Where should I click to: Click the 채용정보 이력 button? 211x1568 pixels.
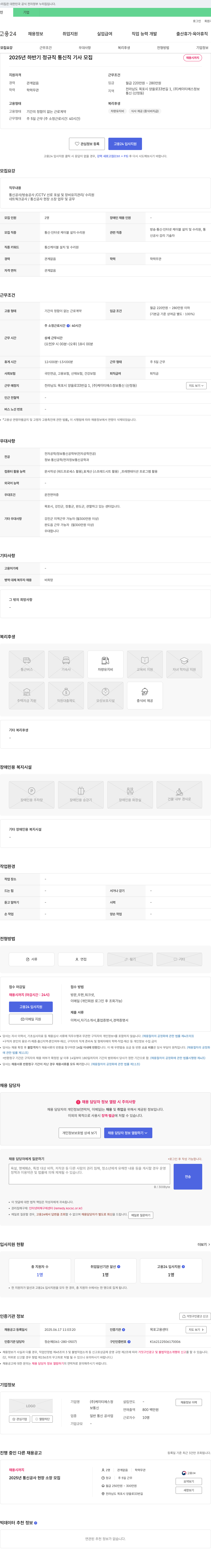[188, 1402]
